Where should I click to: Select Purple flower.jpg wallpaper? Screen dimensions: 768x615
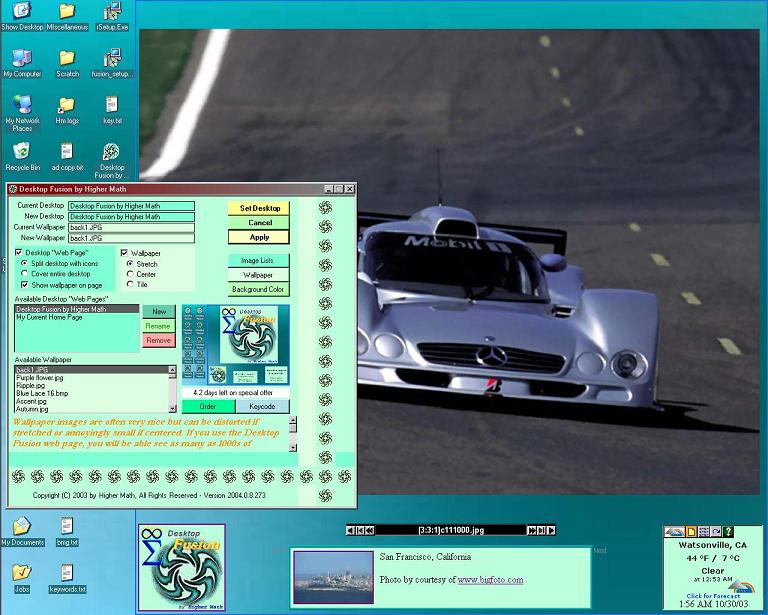pyautogui.click(x=92, y=378)
